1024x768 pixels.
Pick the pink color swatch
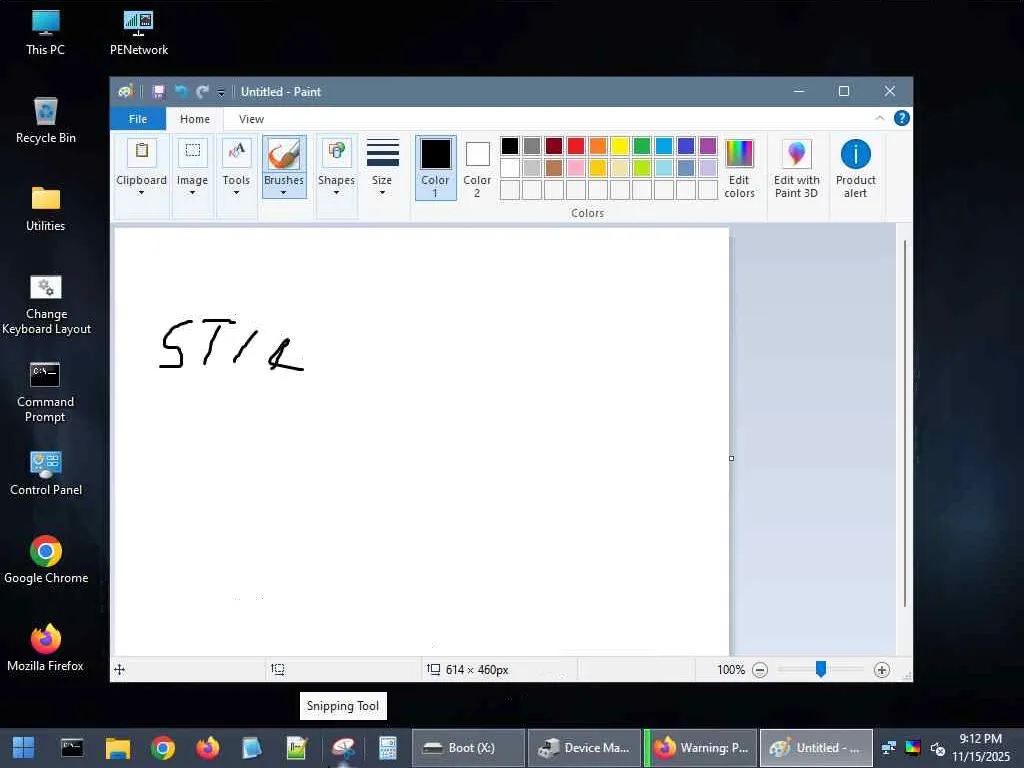(x=576, y=168)
